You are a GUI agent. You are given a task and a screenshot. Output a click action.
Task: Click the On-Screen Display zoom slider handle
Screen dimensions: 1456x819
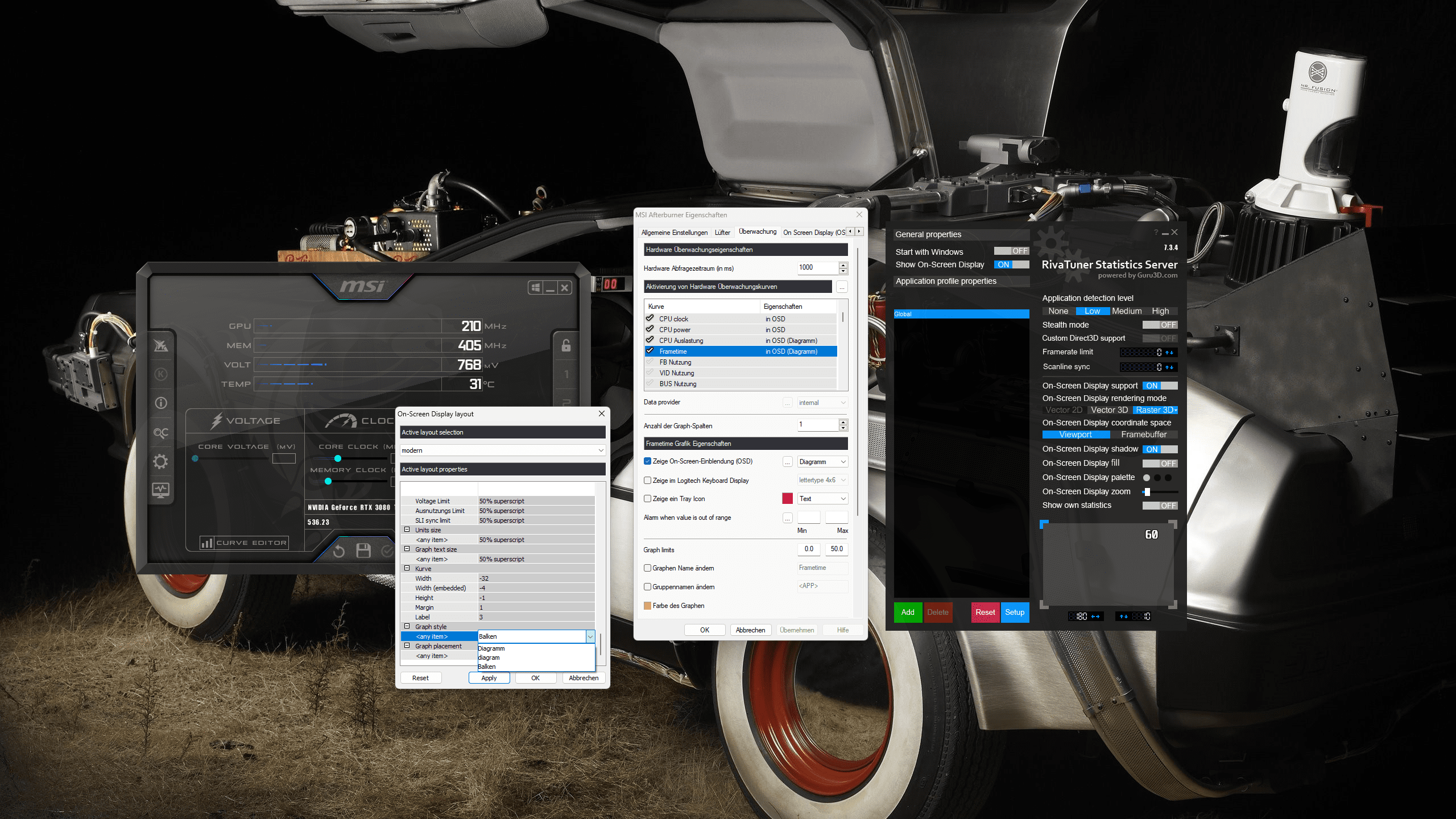(x=1147, y=492)
